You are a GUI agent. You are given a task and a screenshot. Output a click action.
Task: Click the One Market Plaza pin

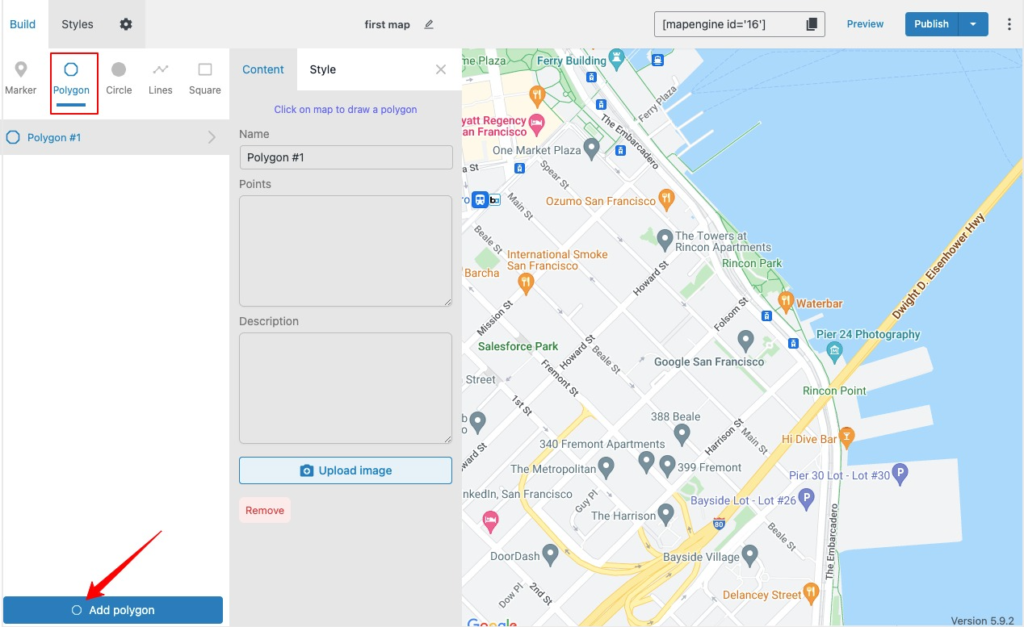[x=591, y=148]
